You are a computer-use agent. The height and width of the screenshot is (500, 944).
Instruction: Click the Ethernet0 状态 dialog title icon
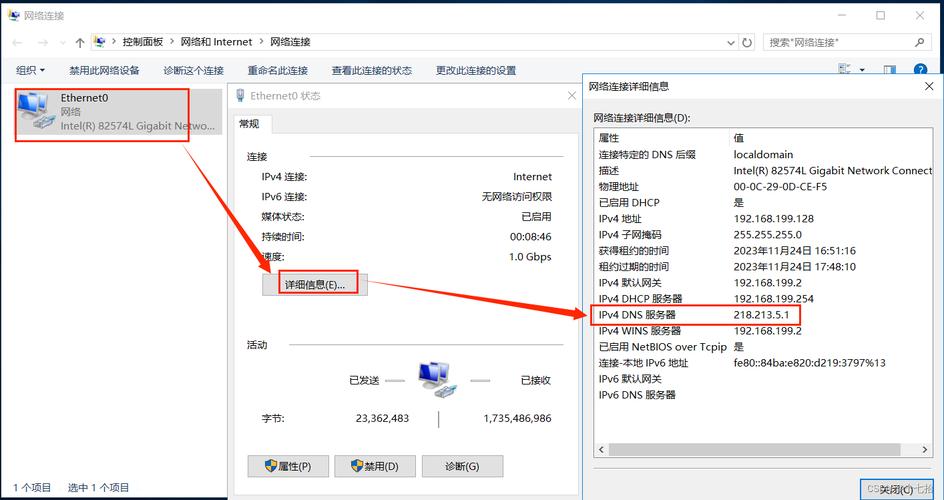coord(241,95)
